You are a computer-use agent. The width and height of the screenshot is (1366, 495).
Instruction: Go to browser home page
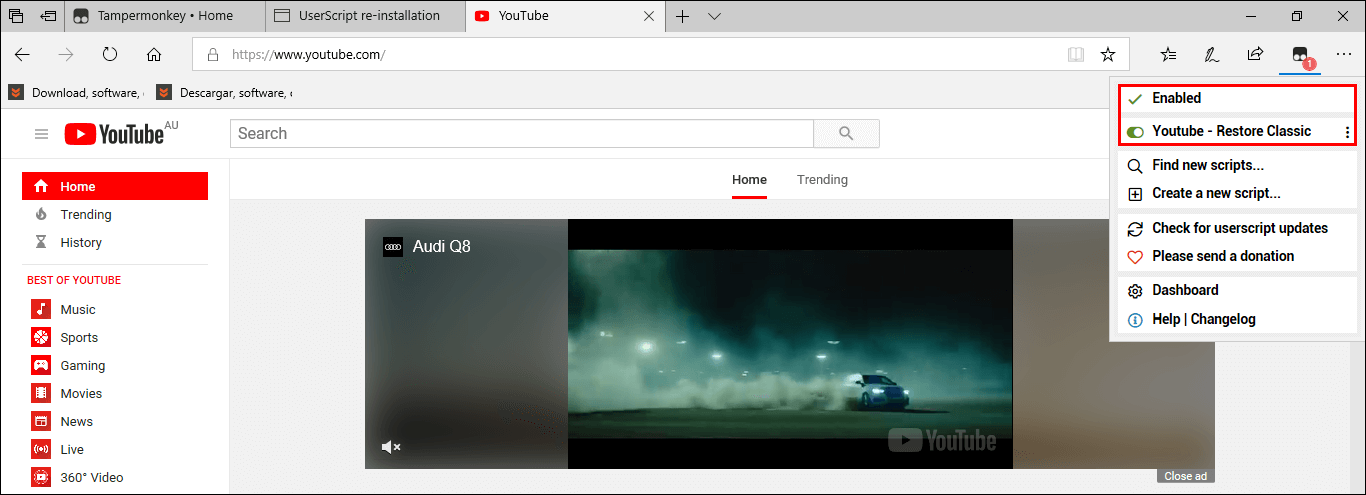(x=154, y=55)
